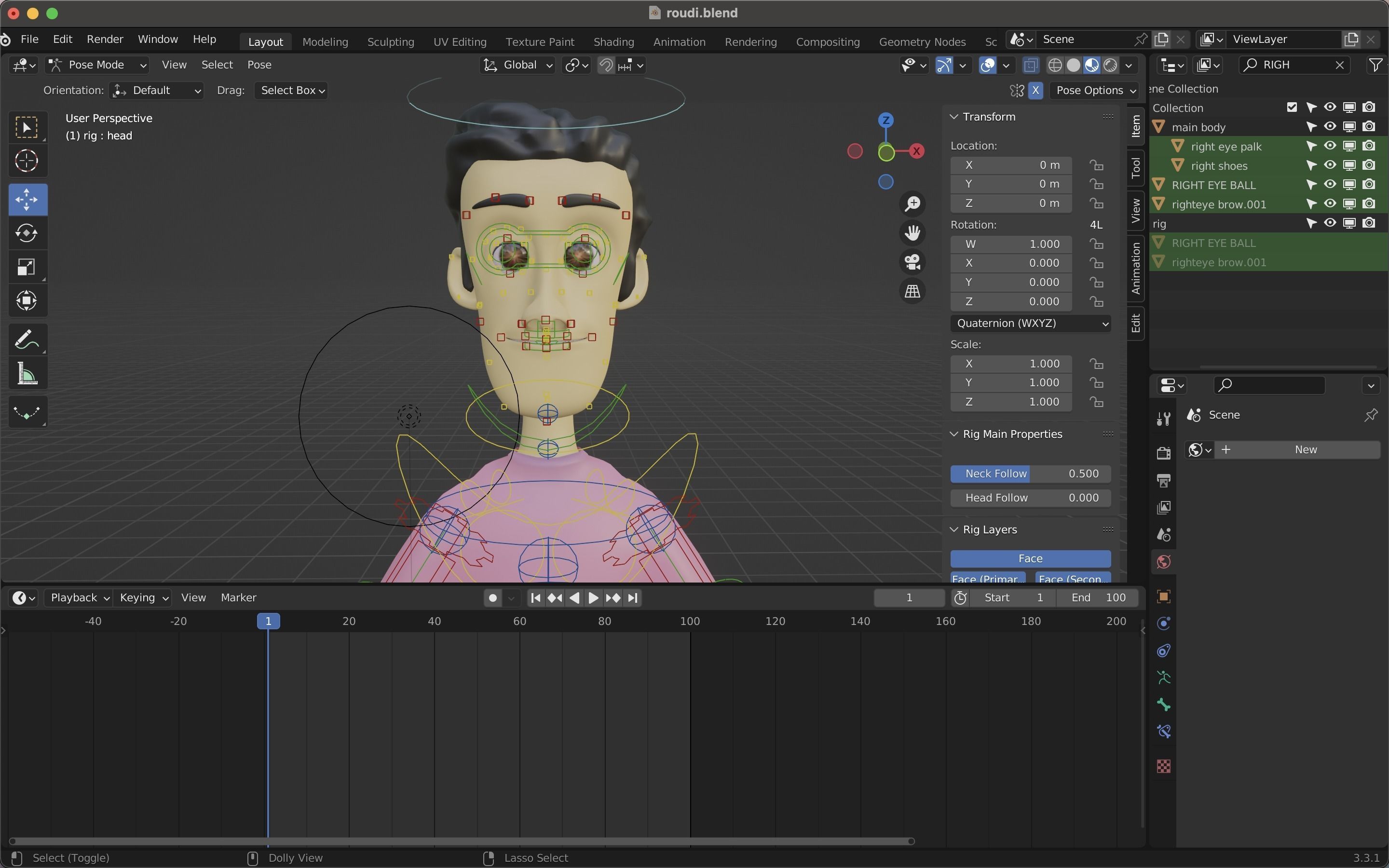Open the Armature Data properties icon
1389x868 pixels.
click(x=1163, y=678)
